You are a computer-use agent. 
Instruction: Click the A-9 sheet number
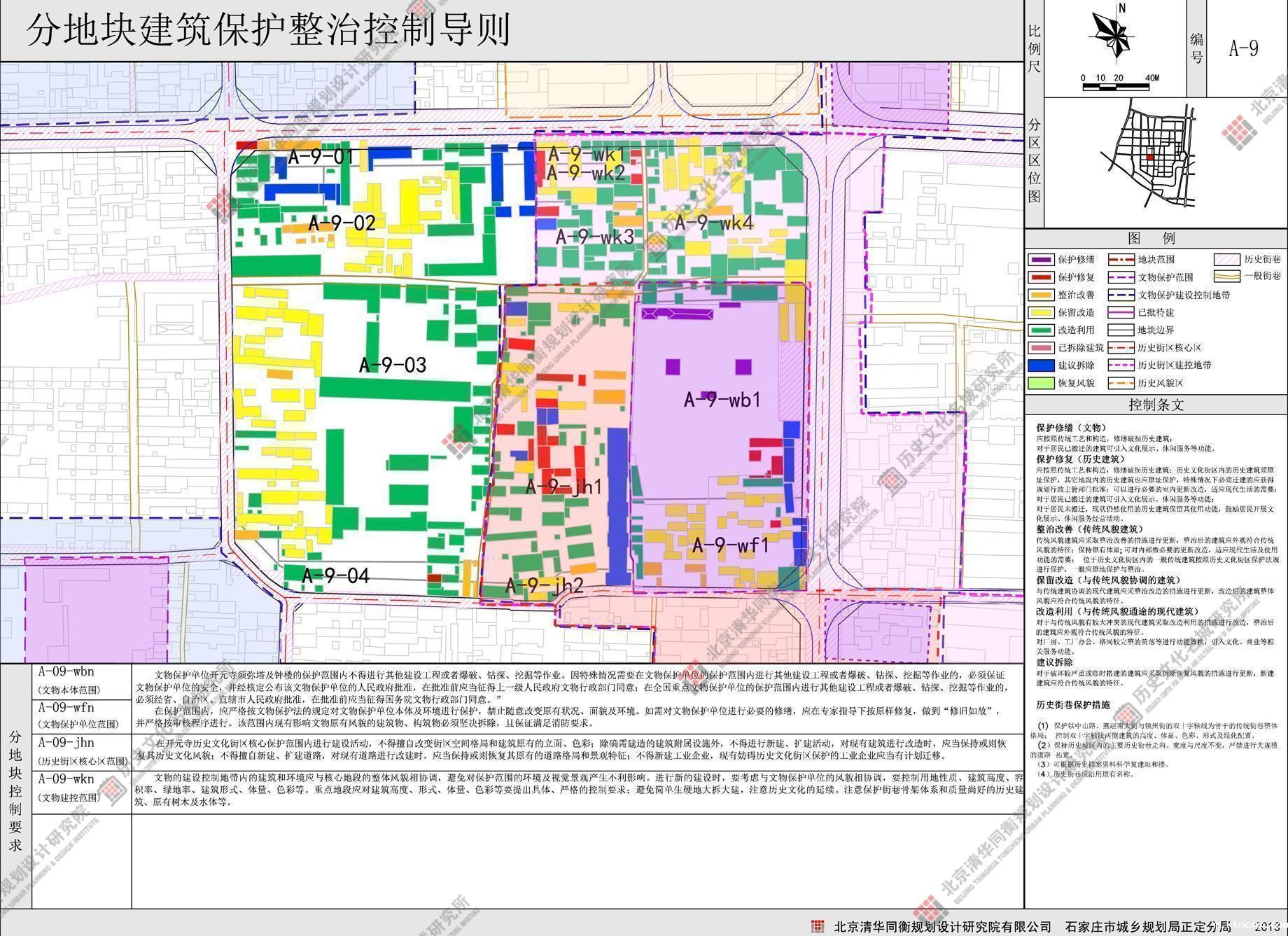1244,48
